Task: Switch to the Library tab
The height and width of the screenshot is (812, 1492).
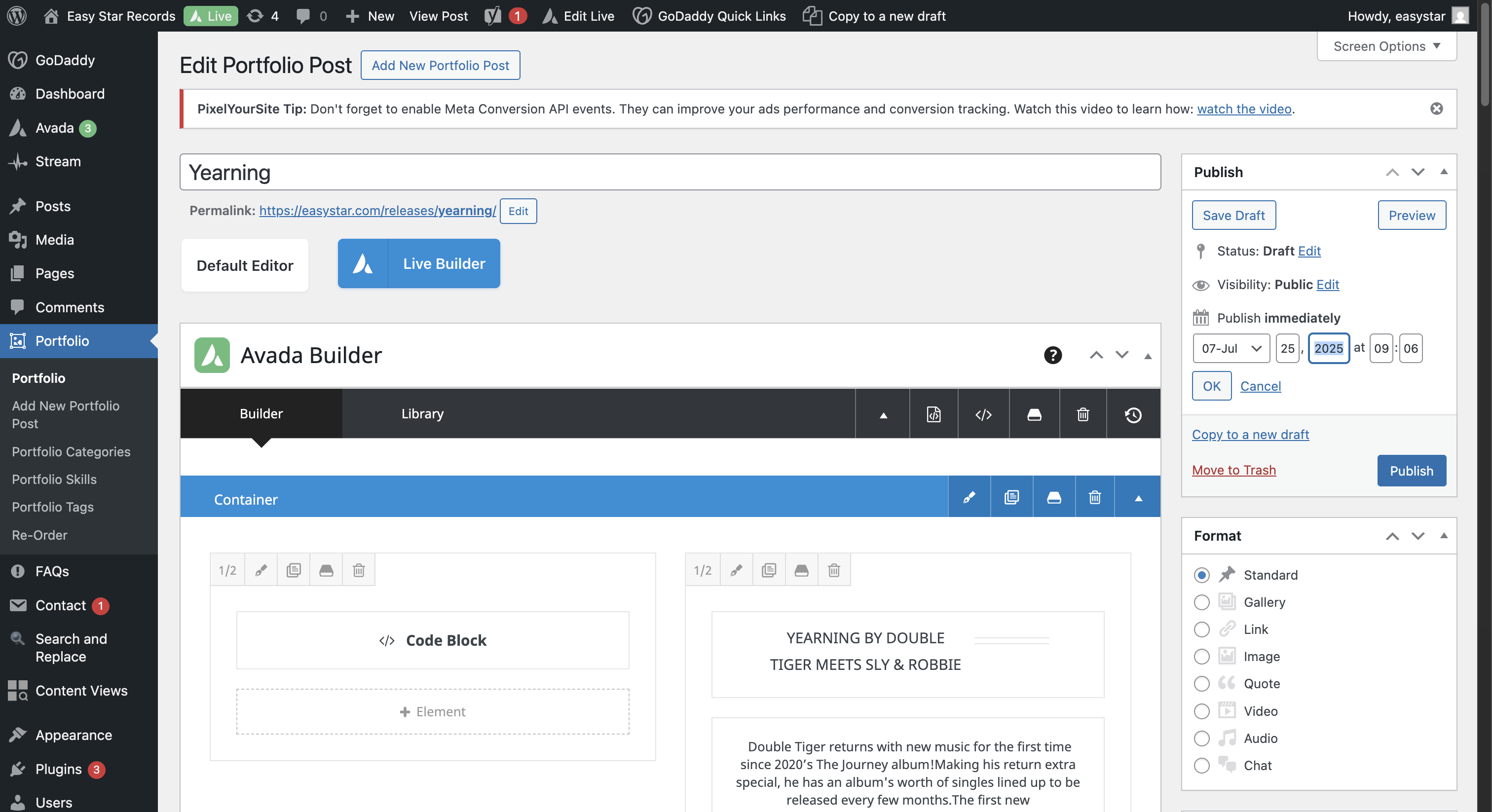Action: tap(422, 413)
